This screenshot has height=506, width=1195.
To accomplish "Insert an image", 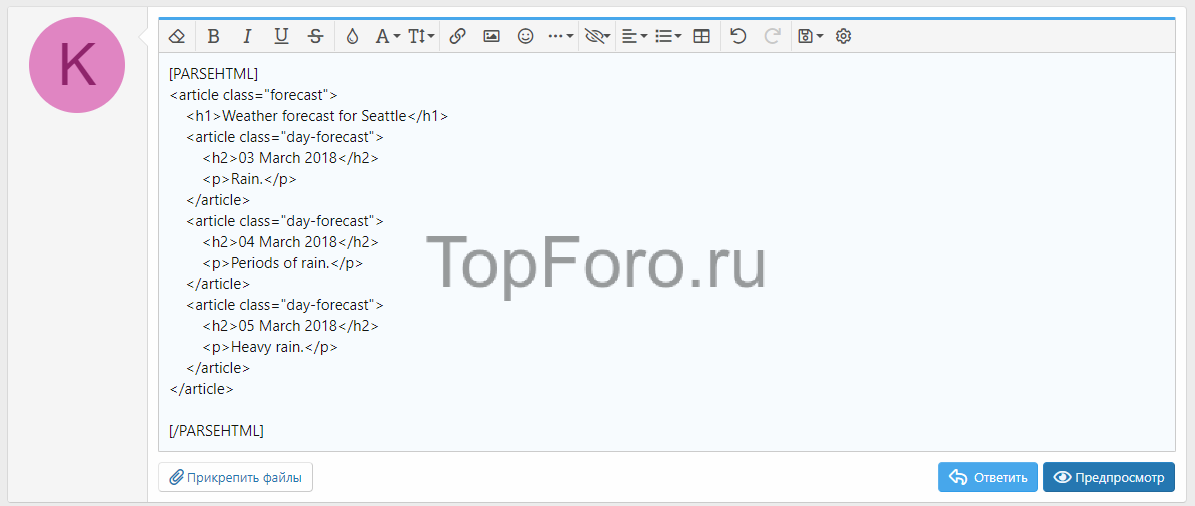I will pyautogui.click(x=491, y=36).
